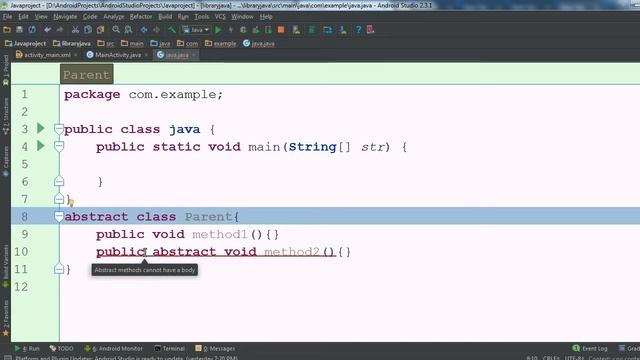Click the red Stop icon
The height and width of the screenshot is (360, 640).
(281, 30)
